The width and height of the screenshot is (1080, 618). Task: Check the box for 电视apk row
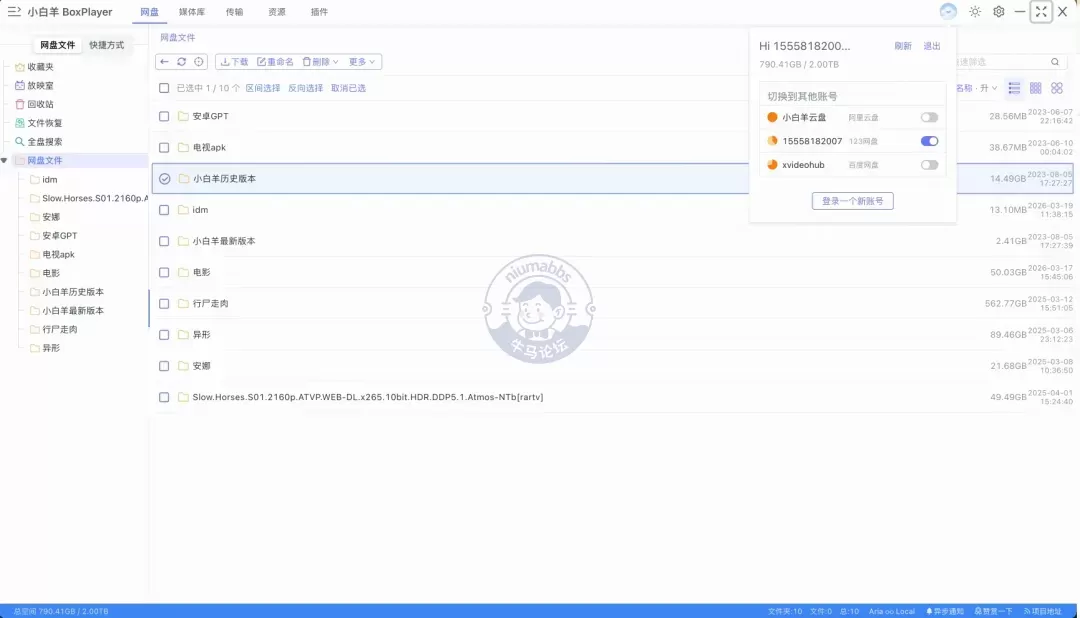click(x=164, y=147)
